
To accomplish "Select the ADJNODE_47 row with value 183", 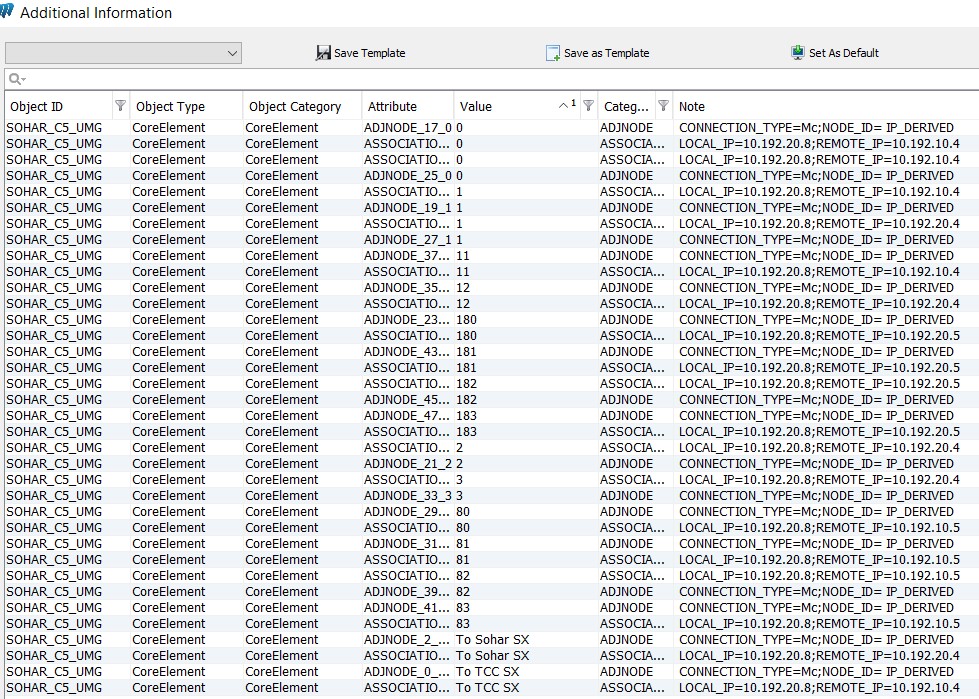I will (x=407, y=416).
